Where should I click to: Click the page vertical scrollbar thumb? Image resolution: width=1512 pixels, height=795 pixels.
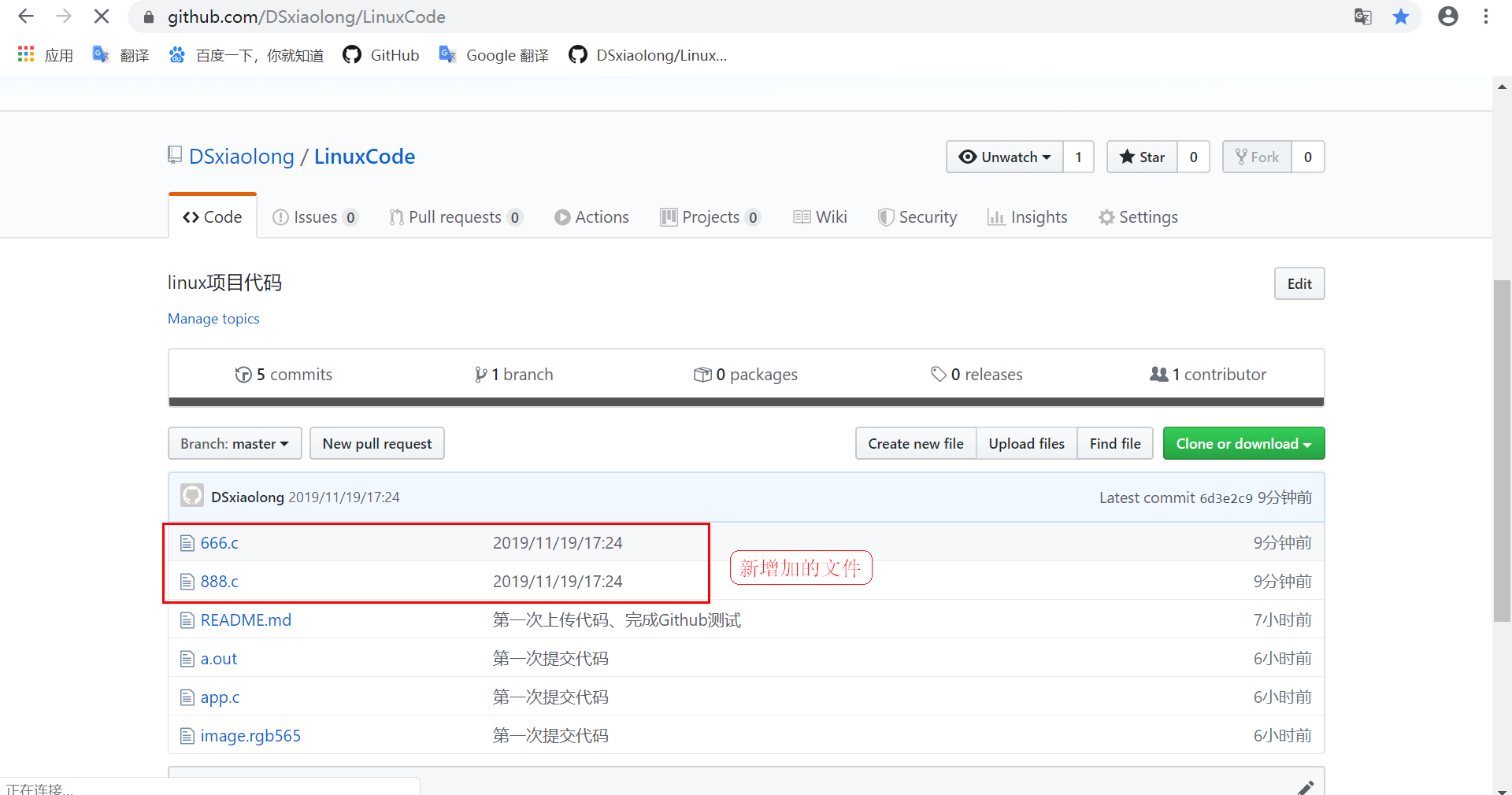tap(1502, 451)
